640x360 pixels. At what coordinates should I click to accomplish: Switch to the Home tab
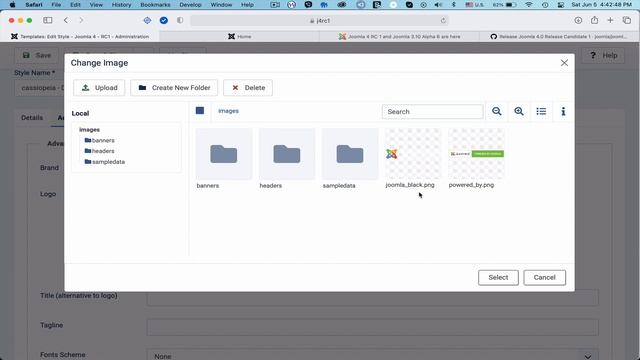coord(239,36)
